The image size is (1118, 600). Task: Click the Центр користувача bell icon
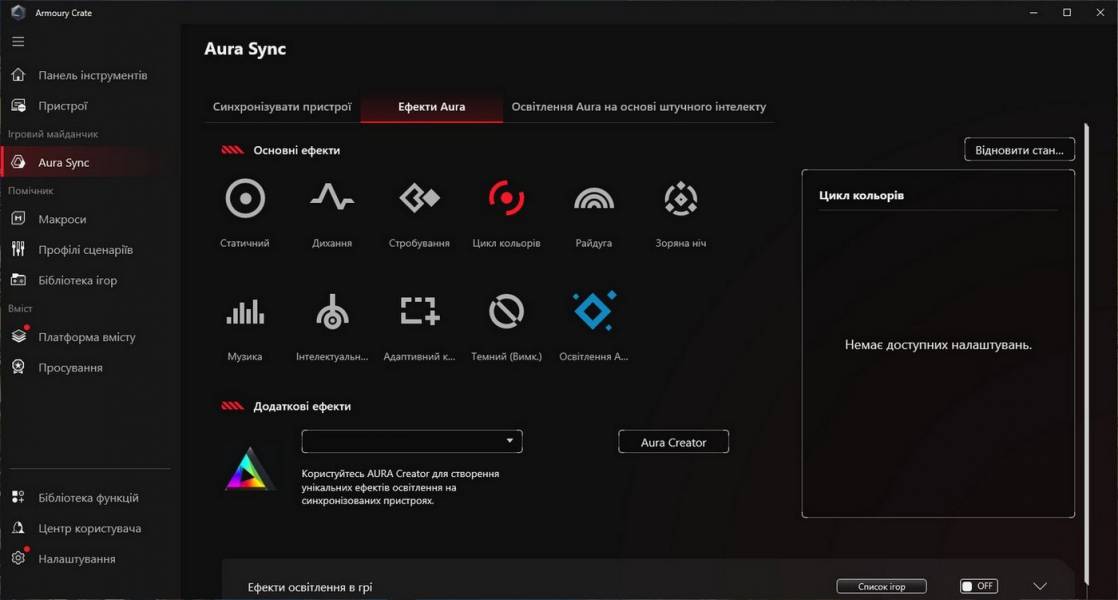(19, 528)
